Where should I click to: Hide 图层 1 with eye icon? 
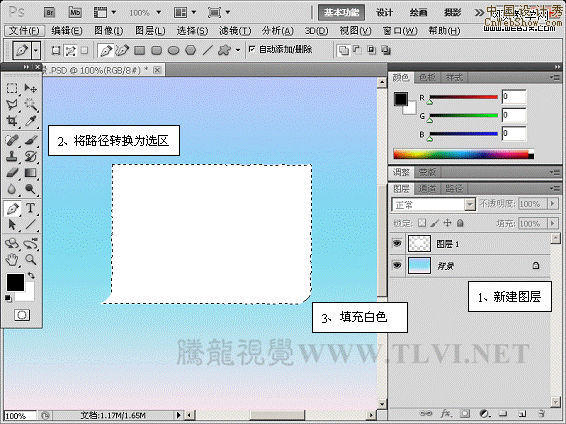pyautogui.click(x=397, y=244)
